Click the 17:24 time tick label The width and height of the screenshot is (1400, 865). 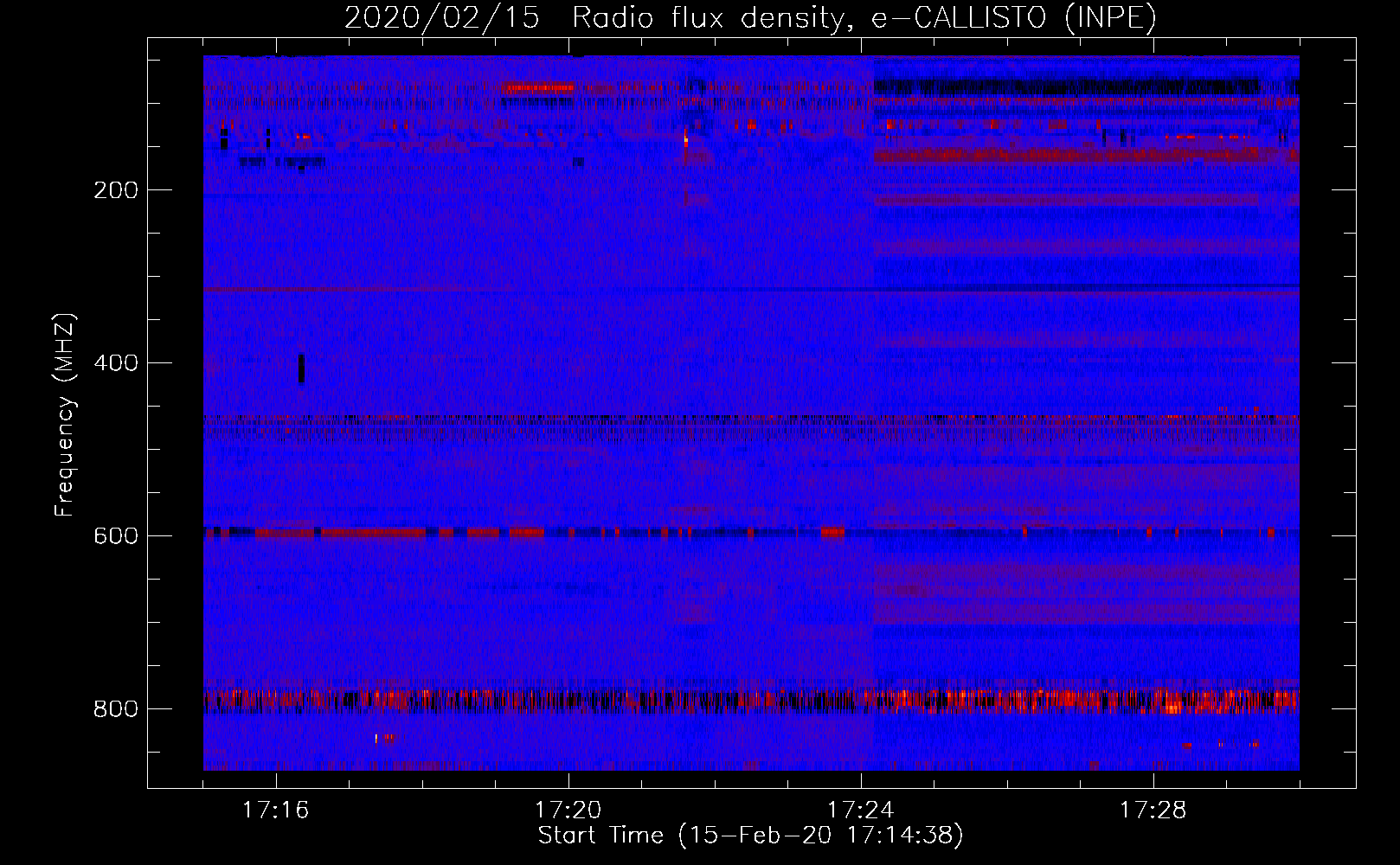click(861, 811)
